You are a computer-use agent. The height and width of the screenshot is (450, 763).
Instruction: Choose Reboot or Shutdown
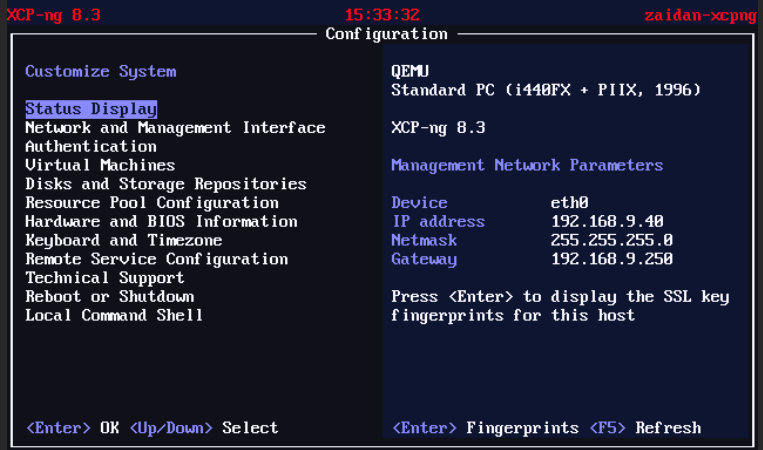109,297
